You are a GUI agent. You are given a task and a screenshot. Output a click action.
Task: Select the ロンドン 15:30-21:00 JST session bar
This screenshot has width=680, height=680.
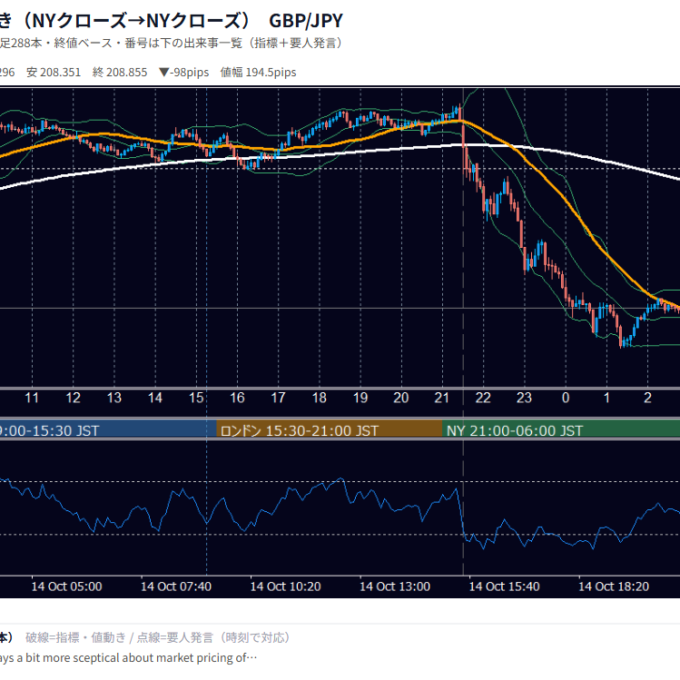click(x=329, y=430)
